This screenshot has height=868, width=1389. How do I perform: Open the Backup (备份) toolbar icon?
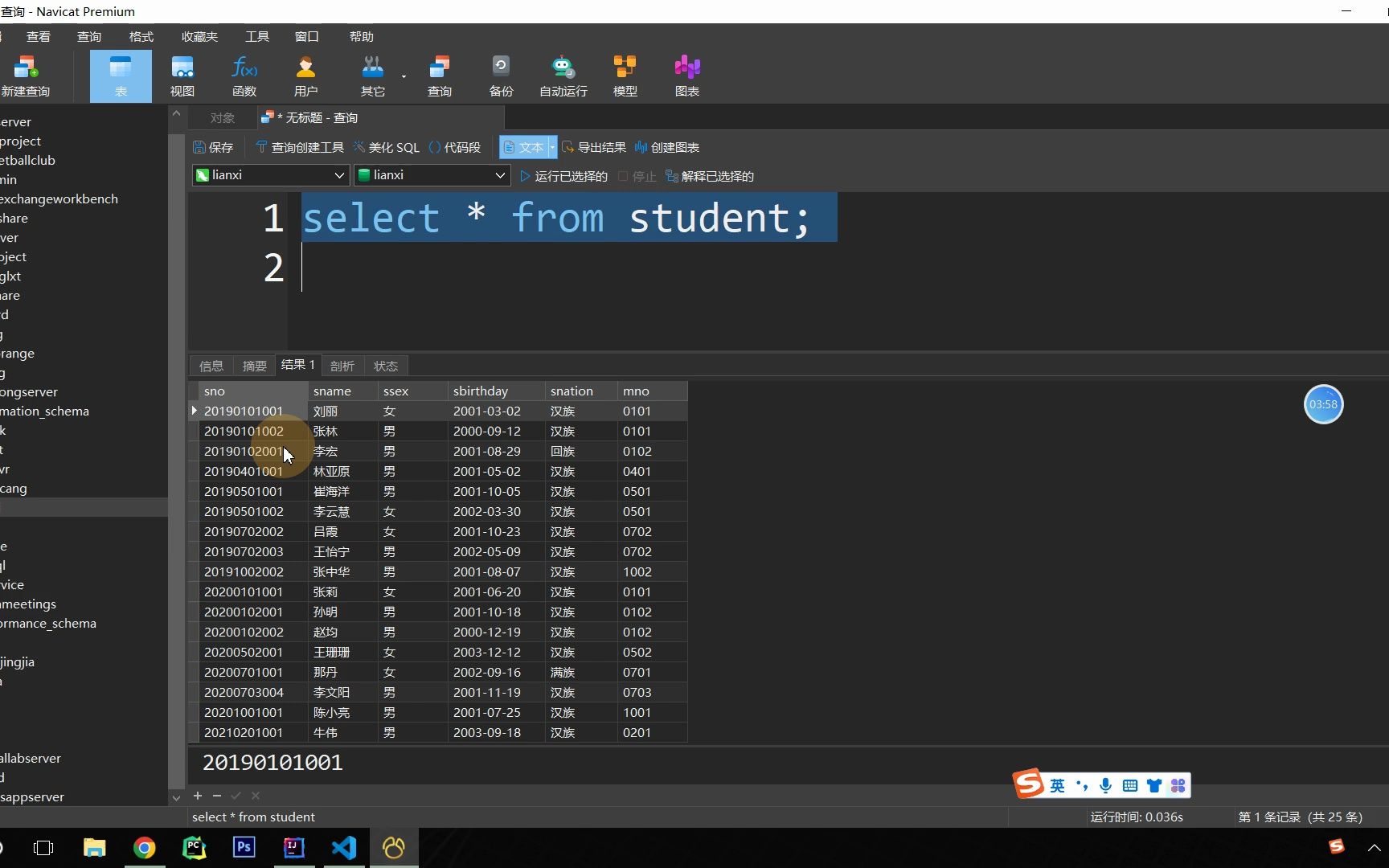pyautogui.click(x=502, y=76)
